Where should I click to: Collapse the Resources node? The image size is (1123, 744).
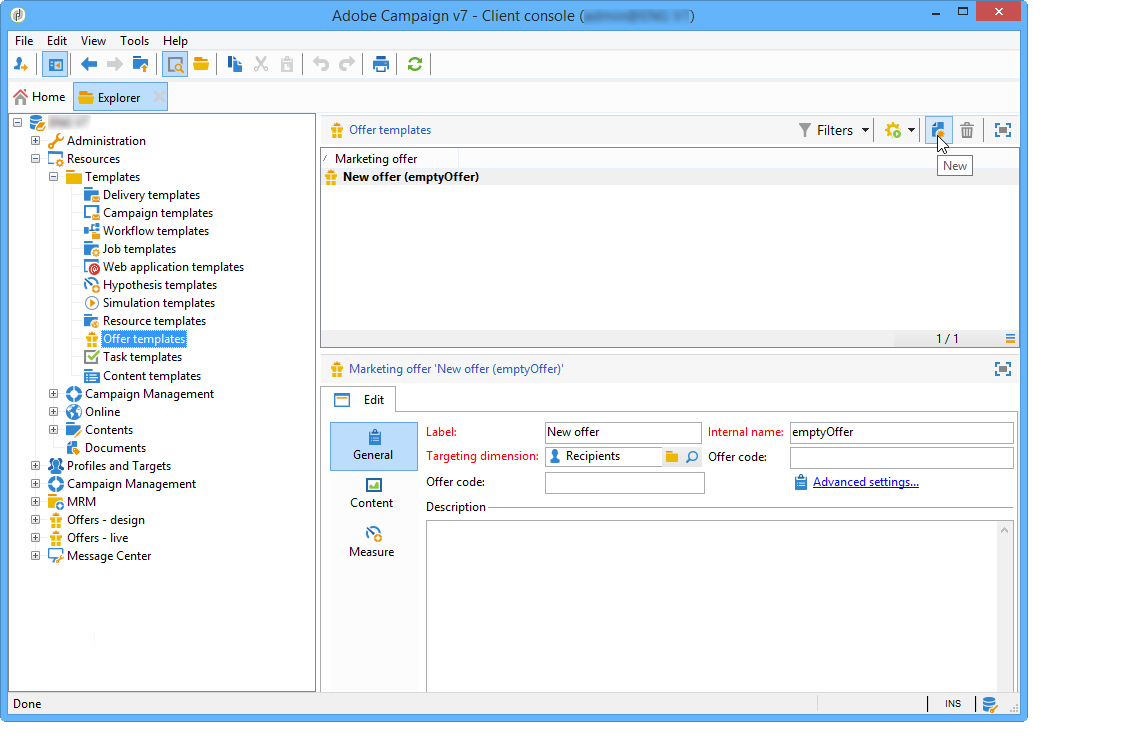coord(35,158)
